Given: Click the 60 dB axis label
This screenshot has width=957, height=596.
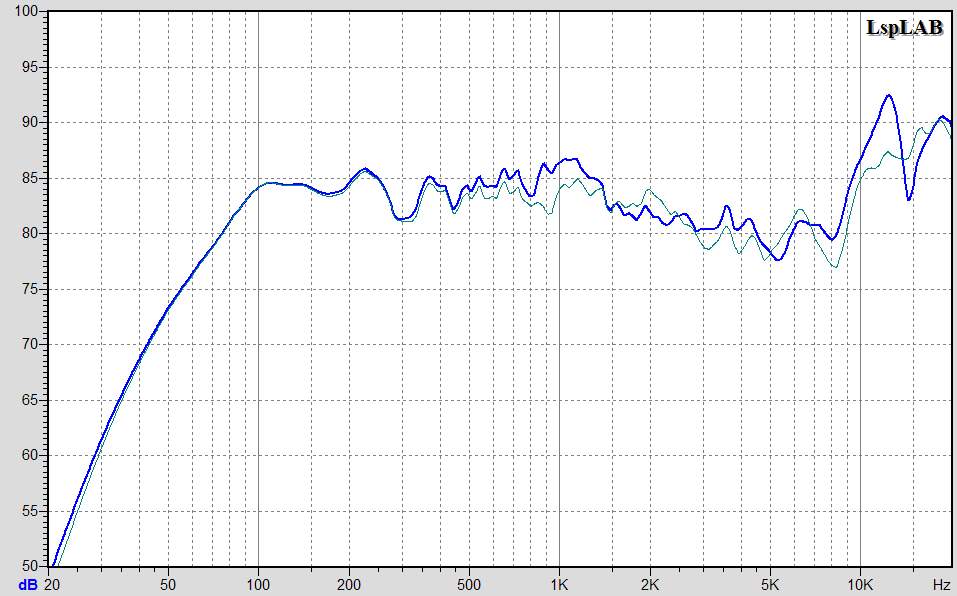Looking at the screenshot, I should click(x=31, y=456).
